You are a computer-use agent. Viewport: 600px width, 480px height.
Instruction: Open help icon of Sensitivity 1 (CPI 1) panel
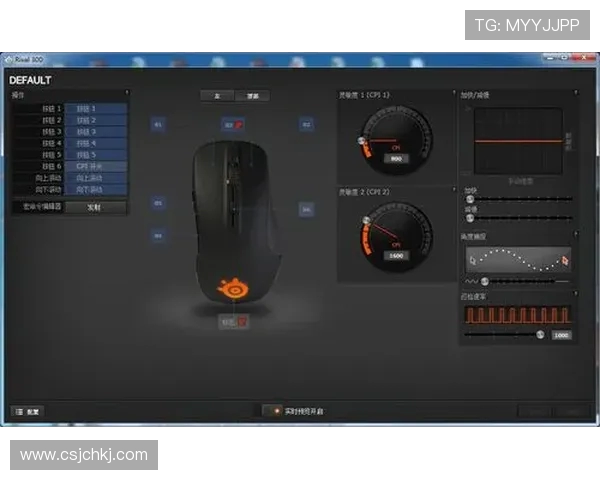point(454,93)
